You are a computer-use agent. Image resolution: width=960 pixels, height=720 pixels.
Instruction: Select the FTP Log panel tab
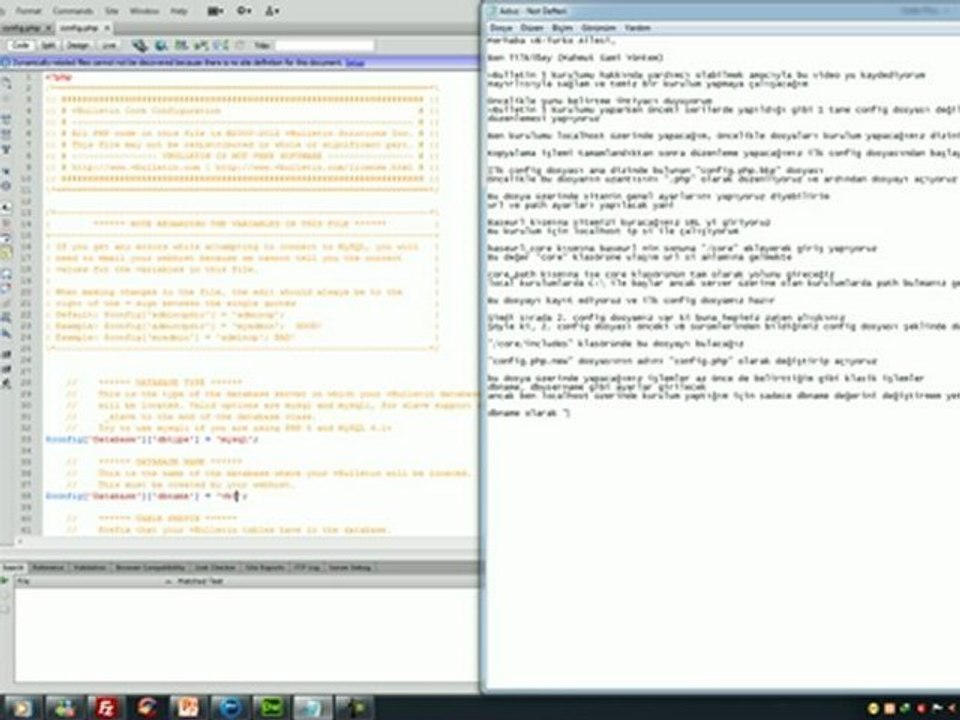tap(307, 568)
